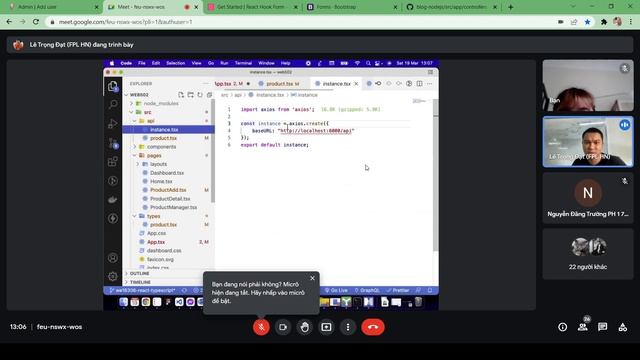Click your own 'Bạn' video tile
Image resolution: width=640 pixels, height=360 pixels.
(x=588, y=85)
